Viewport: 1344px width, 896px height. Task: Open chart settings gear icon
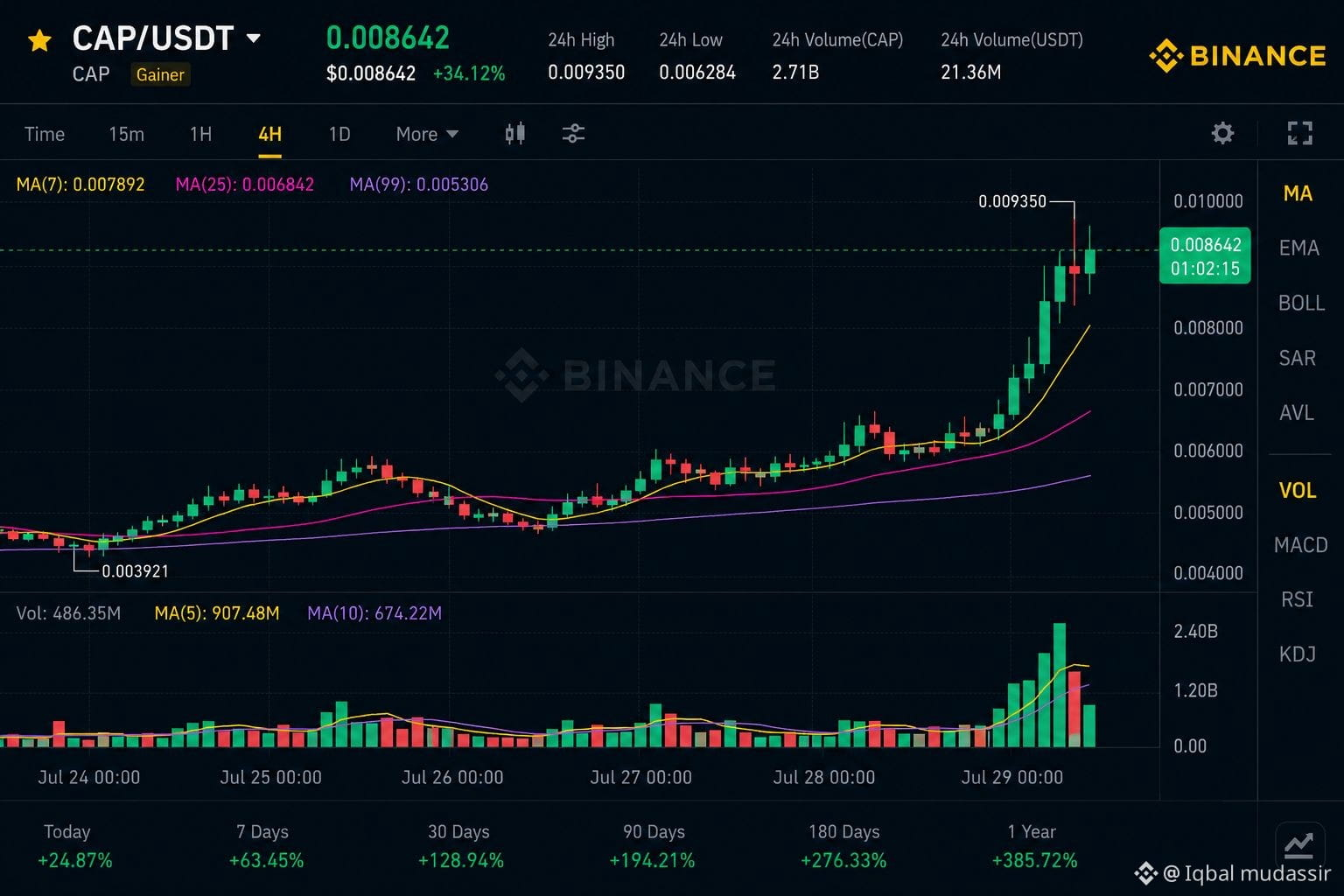coord(1222,133)
